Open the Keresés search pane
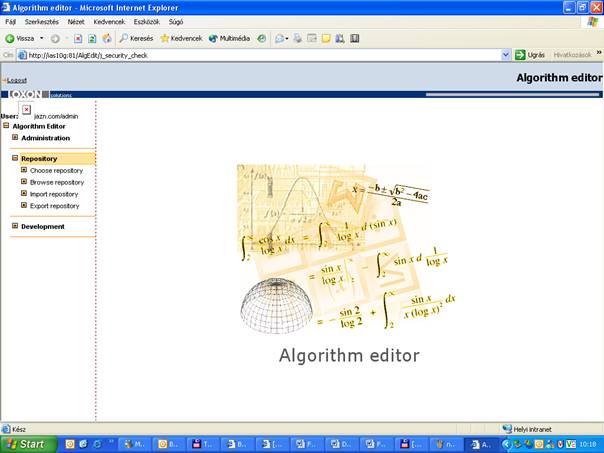The image size is (604, 453). (136, 39)
